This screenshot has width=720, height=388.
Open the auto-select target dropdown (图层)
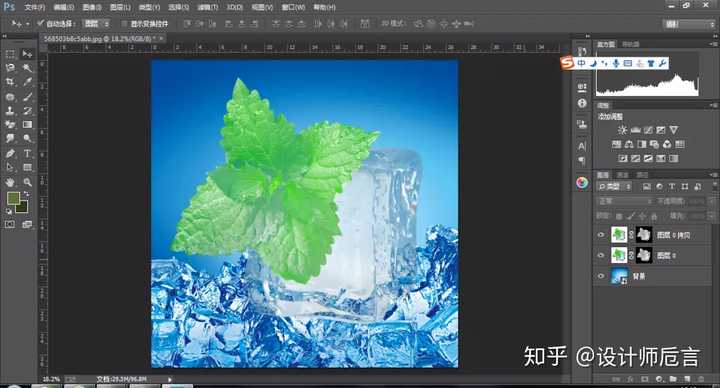[96, 23]
